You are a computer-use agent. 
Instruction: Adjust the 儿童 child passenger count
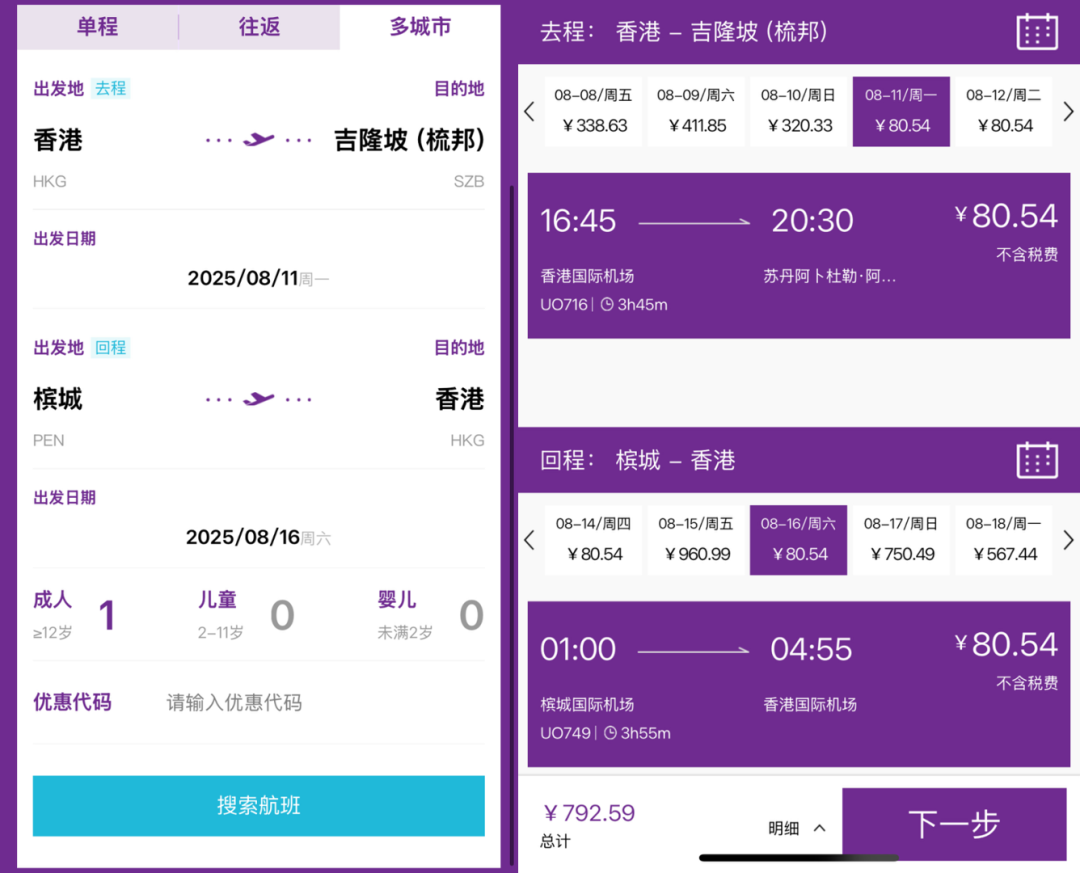pos(247,615)
